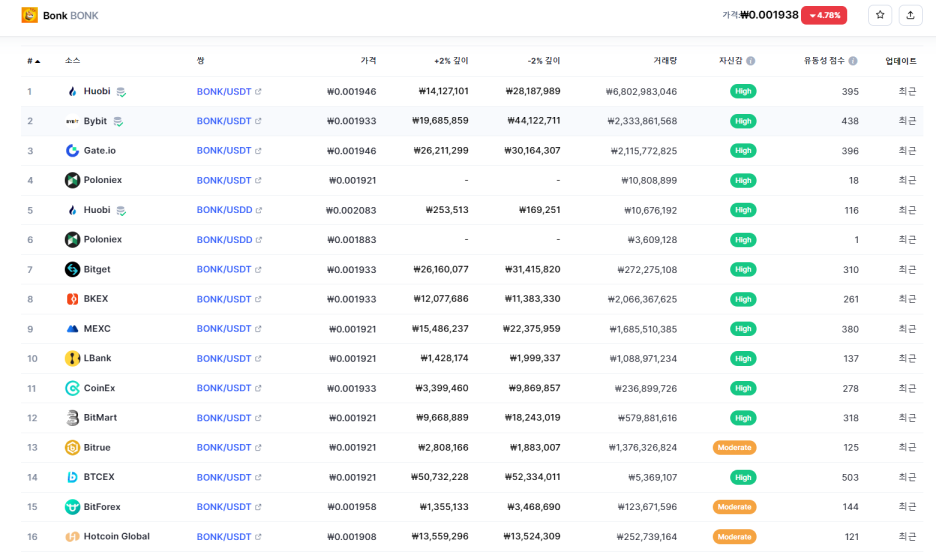Sort by +2% 깊이 column header
The image size is (936, 552).
pos(451,61)
